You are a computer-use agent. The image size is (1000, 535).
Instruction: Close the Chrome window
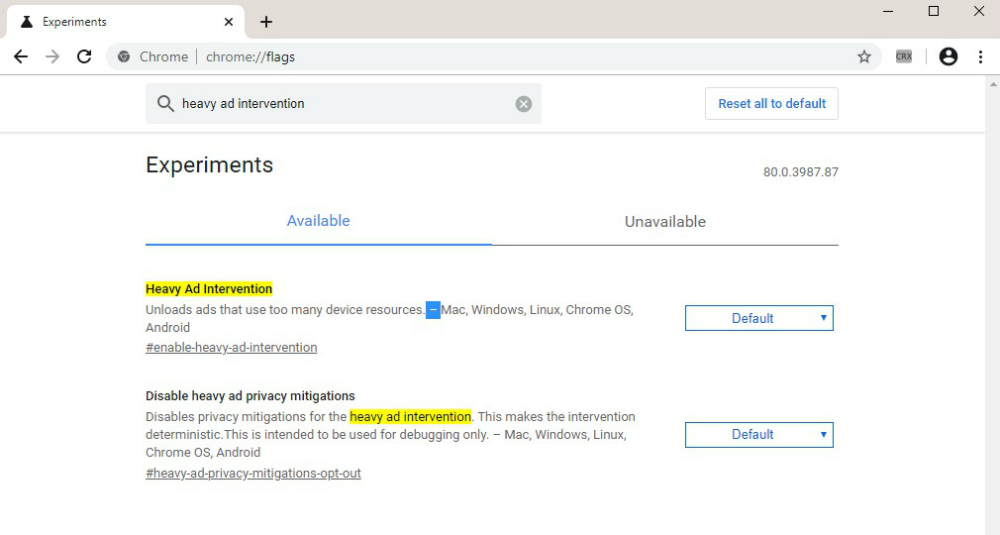tap(979, 11)
